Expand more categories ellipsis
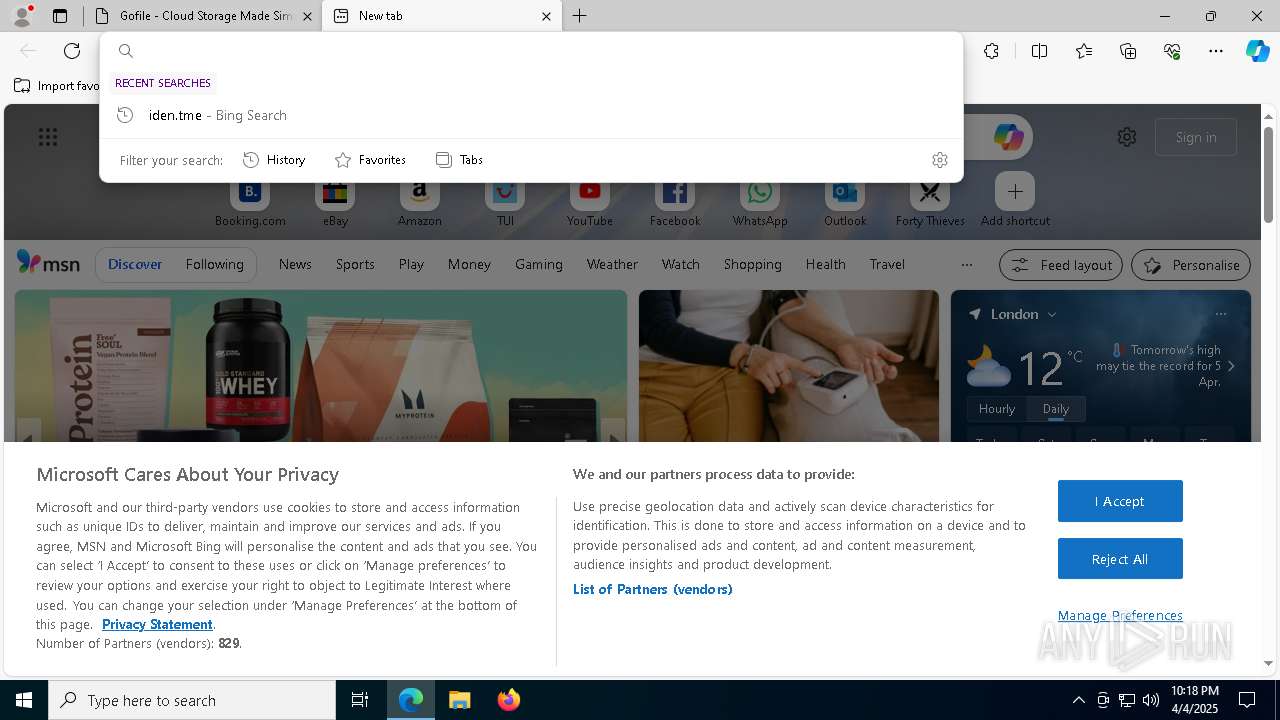Image resolution: width=1280 pixels, height=720 pixels. pos(966,265)
